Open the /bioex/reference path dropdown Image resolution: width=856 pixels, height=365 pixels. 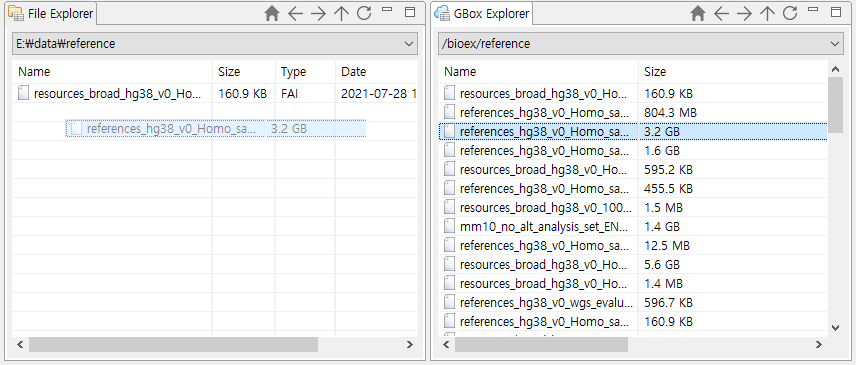835,44
